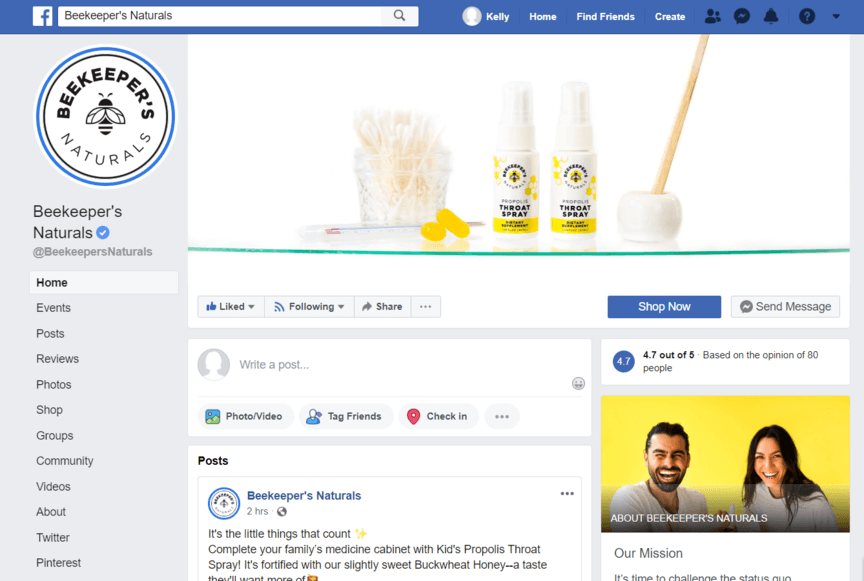This screenshot has height=581, width=864.
Task: Open Groups in the sidebar
Action: point(55,435)
